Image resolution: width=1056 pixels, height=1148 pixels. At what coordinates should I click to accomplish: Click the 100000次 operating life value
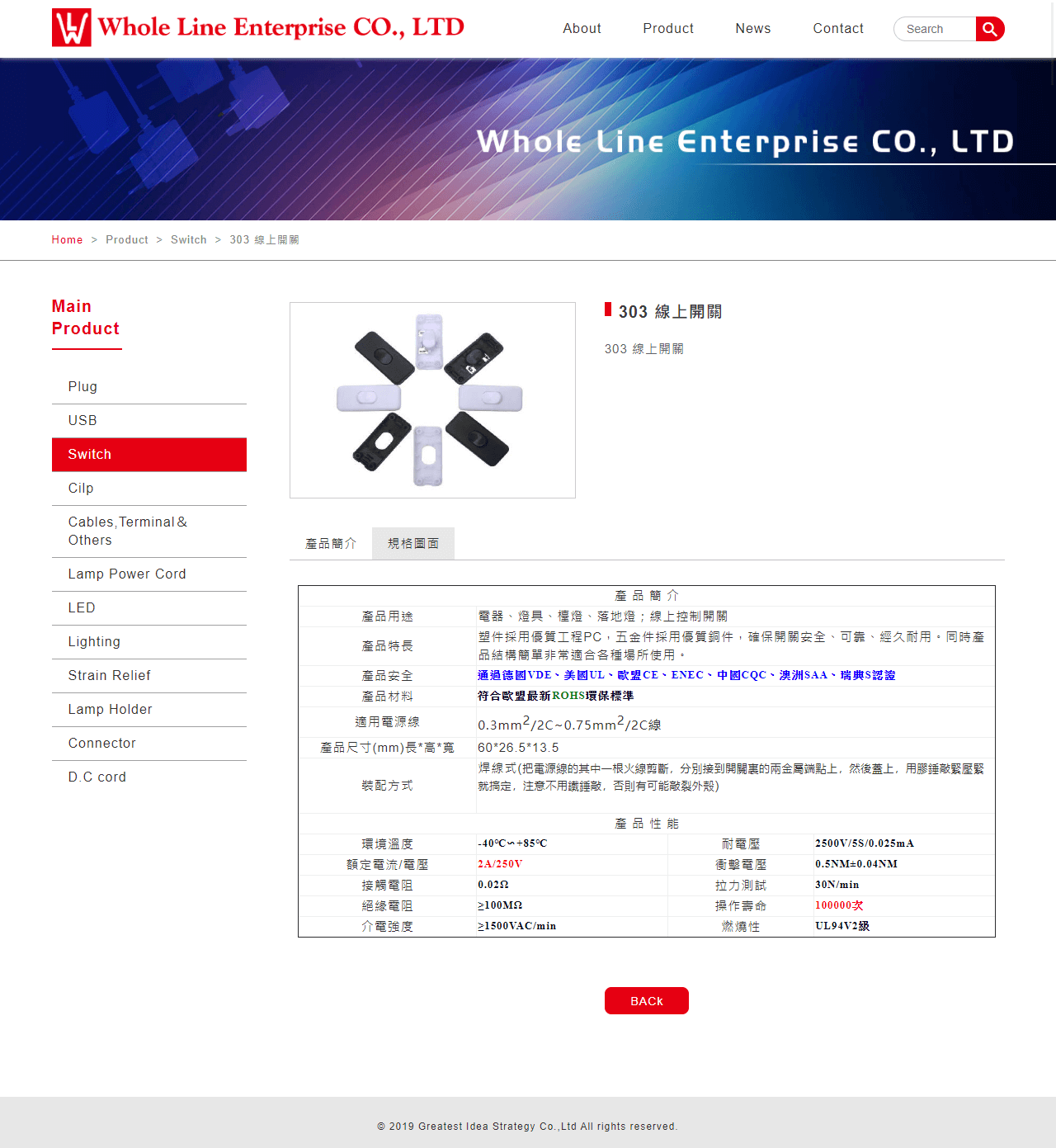pyautogui.click(x=839, y=905)
